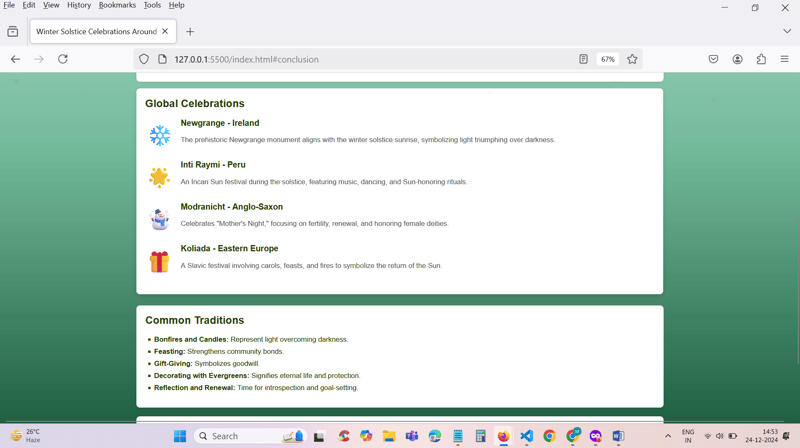Click the star icon beside Inti Raymi
The image size is (800, 448).
pyautogui.click(x=159, y=177)
